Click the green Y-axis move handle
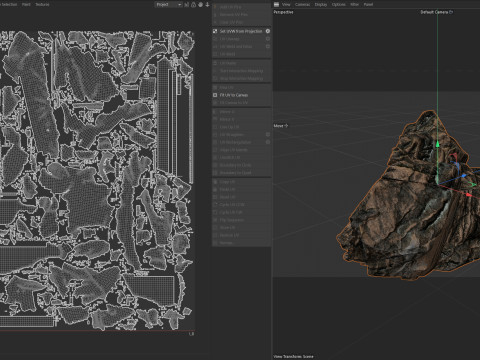The width and height of the screenshot is (480, 360). coord(437,144)
